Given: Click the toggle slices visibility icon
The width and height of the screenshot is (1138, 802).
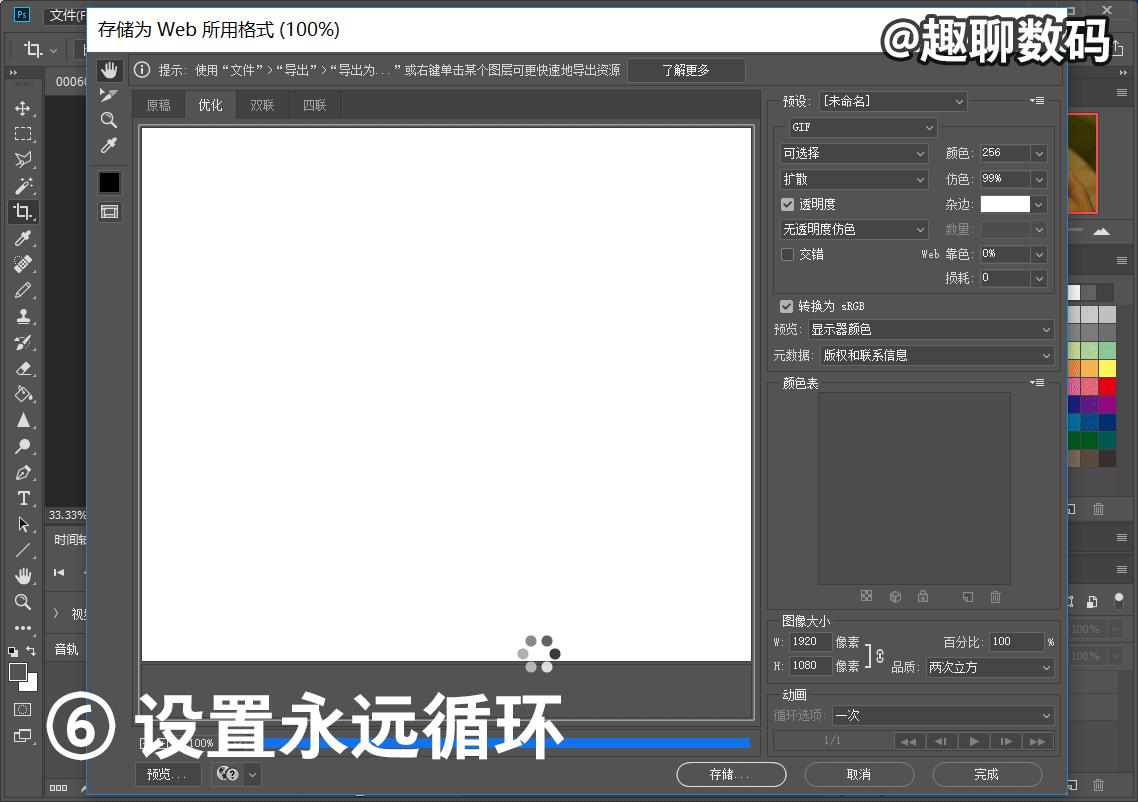Looking at the screenshot, I should tap(109, 211).
